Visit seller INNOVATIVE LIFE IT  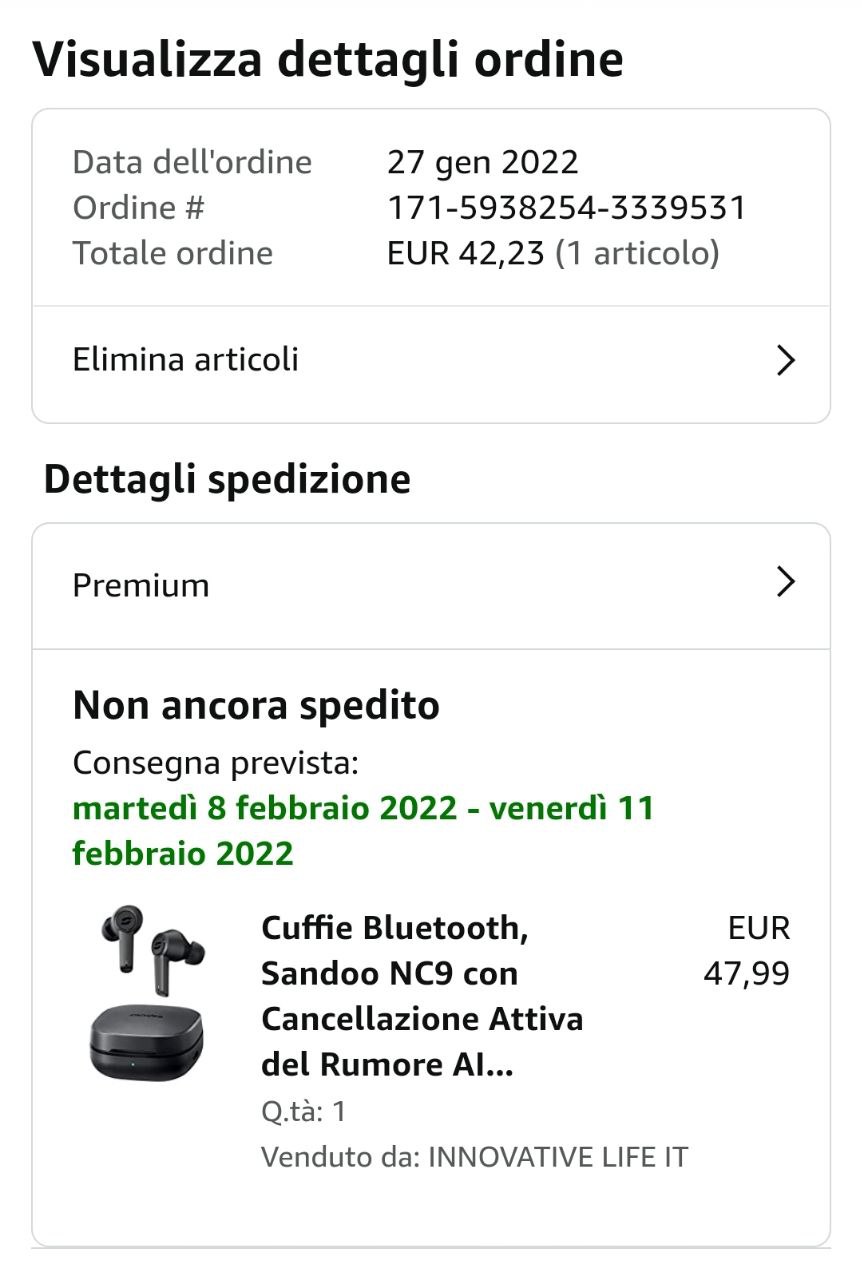[x=557, y=1157]
